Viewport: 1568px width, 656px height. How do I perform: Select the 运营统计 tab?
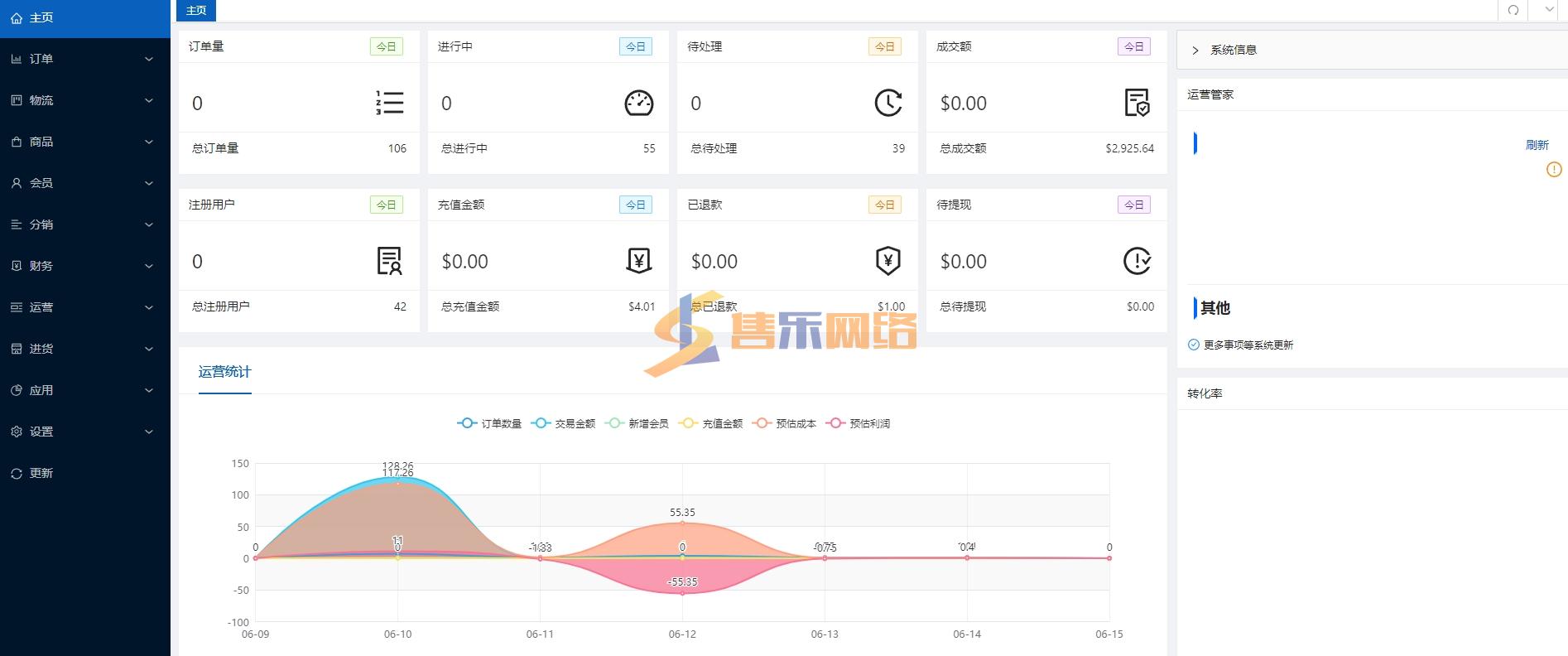click(224, 372)
